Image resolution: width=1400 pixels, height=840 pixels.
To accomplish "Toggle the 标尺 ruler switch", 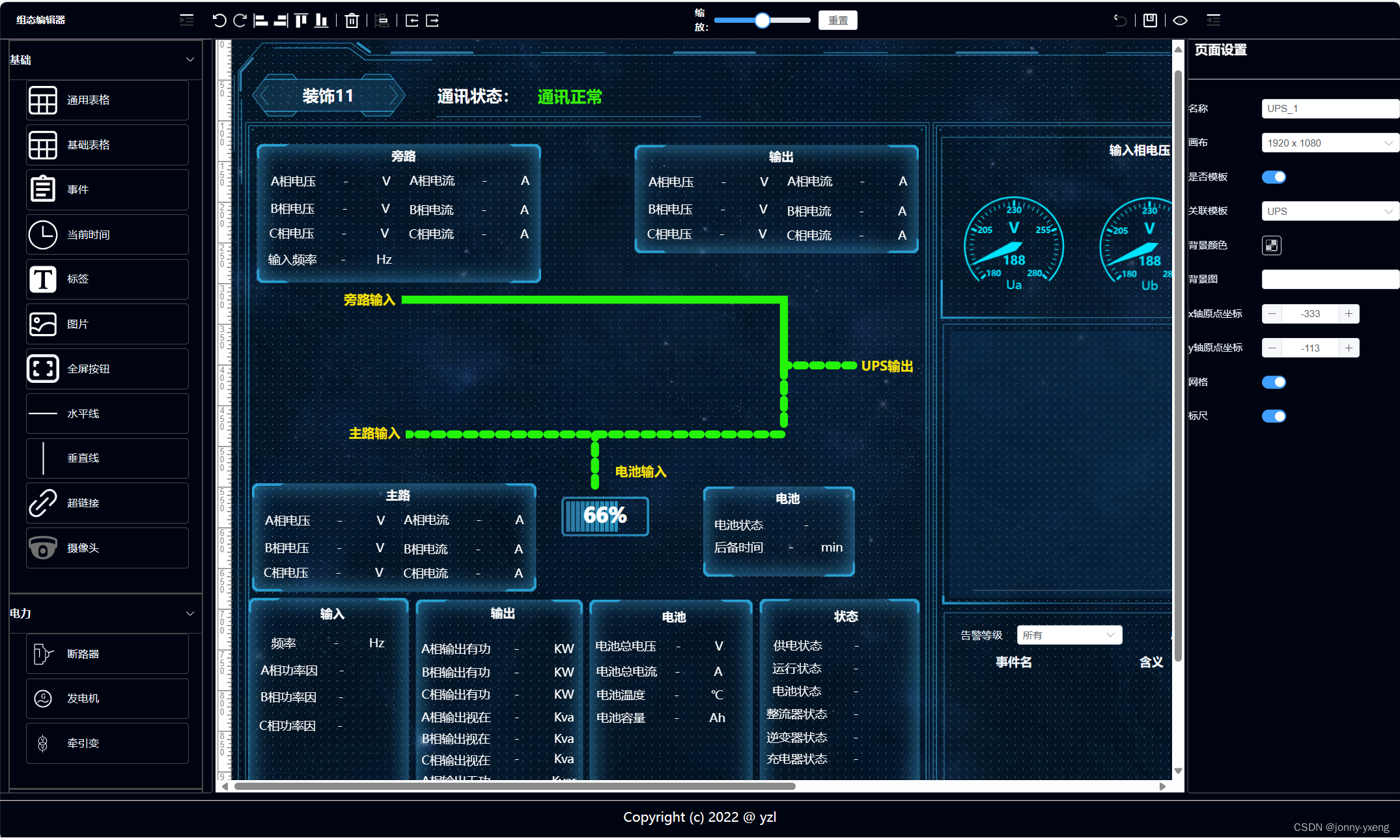I will (1273, 416).
